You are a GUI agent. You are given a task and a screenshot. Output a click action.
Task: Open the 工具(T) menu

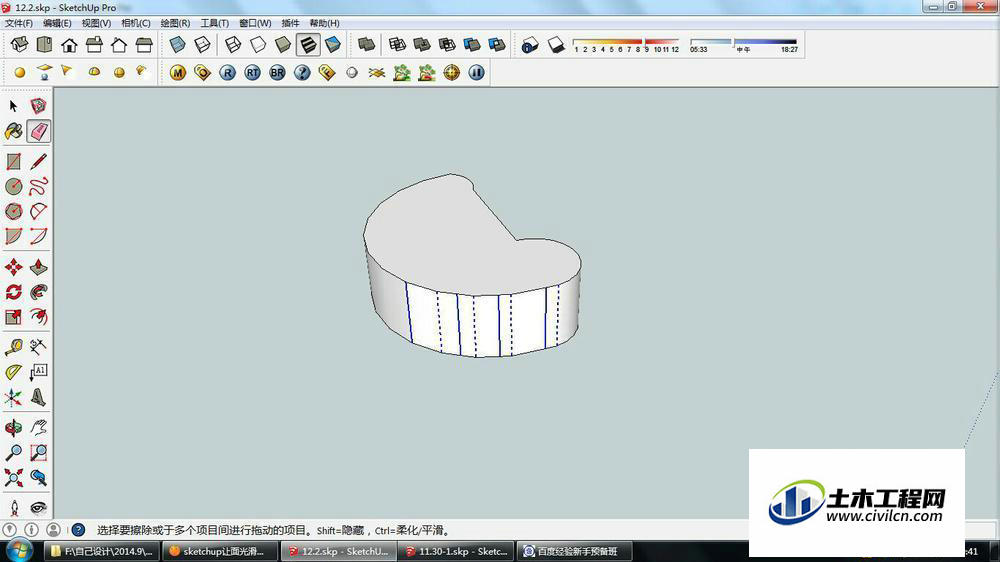pos(215,23)
